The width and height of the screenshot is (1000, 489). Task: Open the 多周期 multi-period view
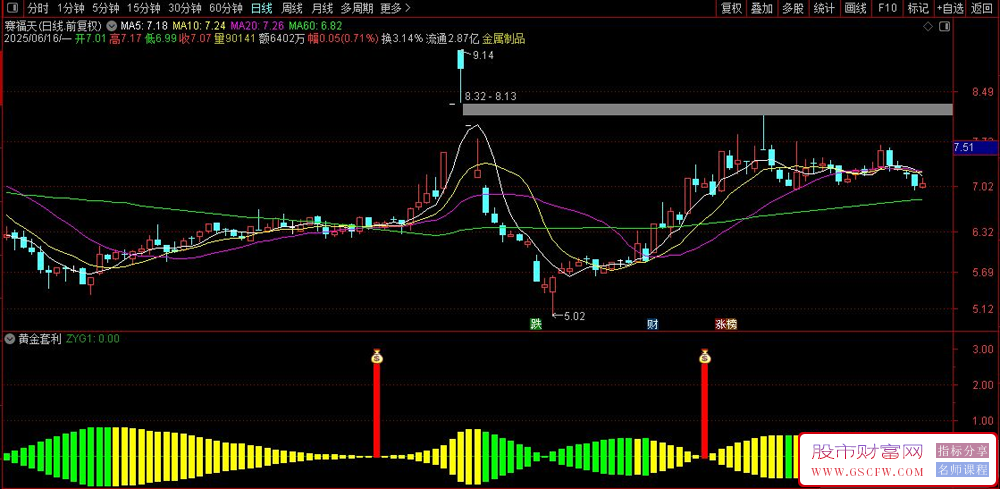356,8
